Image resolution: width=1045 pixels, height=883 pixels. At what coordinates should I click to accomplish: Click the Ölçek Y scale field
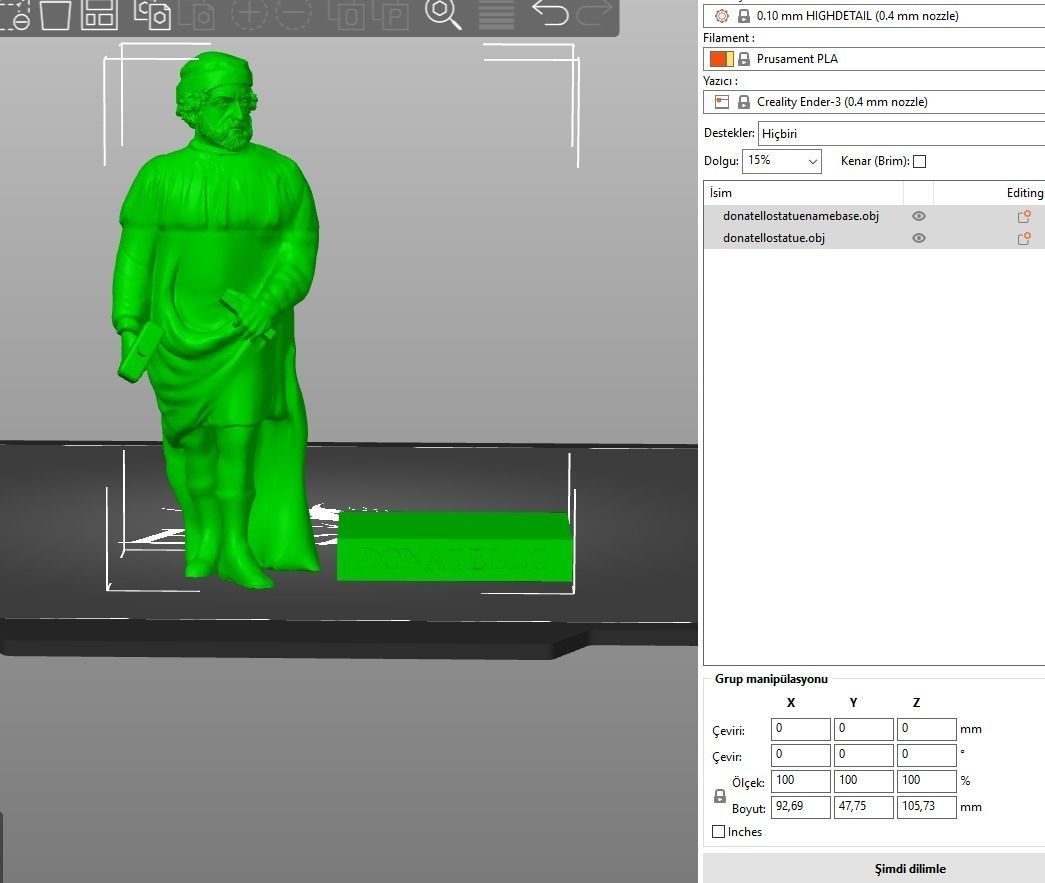(x=863, y=781)
